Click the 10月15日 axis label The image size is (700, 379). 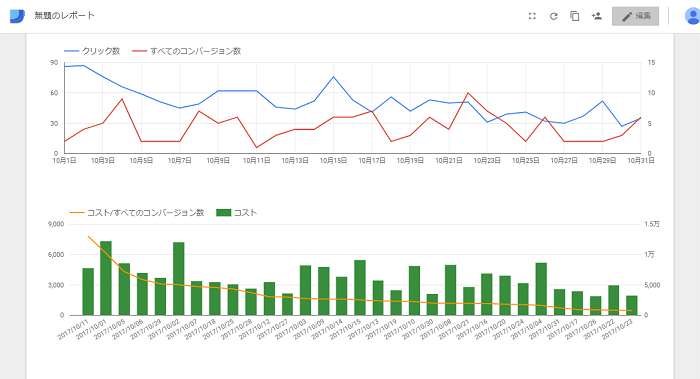pyautogui.click(x=333, y=160)
